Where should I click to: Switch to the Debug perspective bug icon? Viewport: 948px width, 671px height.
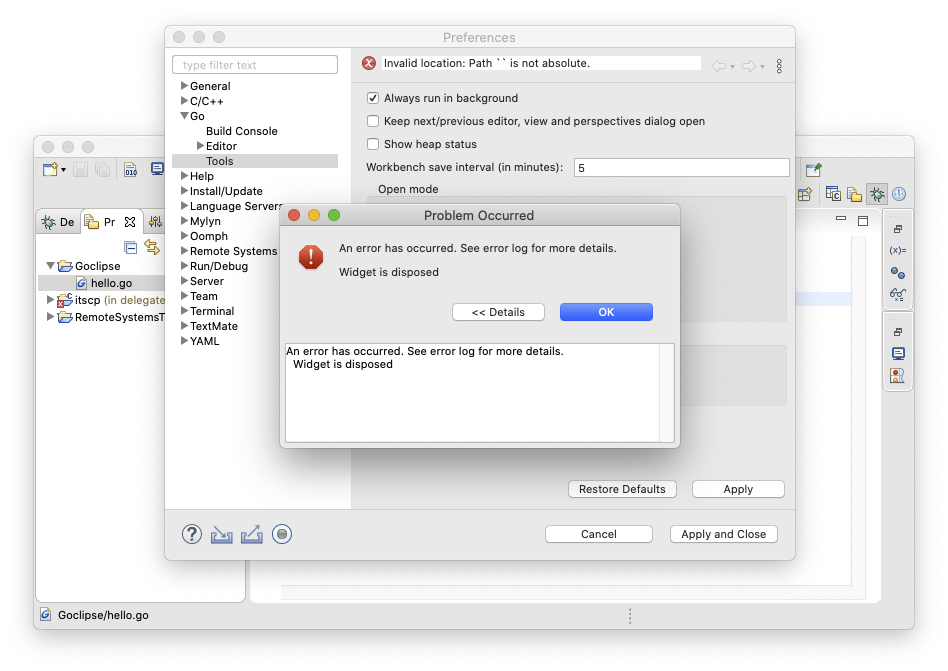pyautogui.click(x=877, y=195)
